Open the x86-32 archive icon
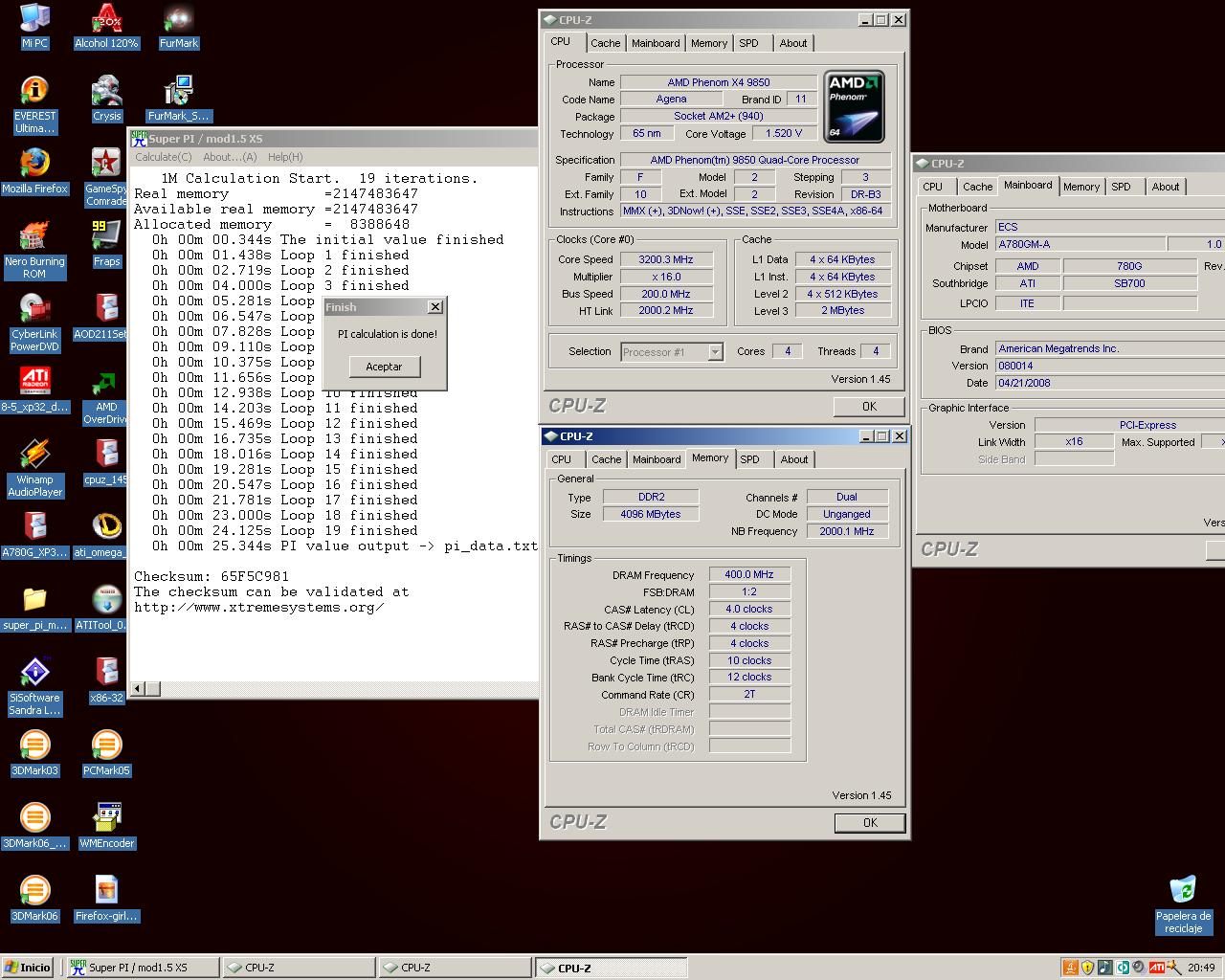 106,680
